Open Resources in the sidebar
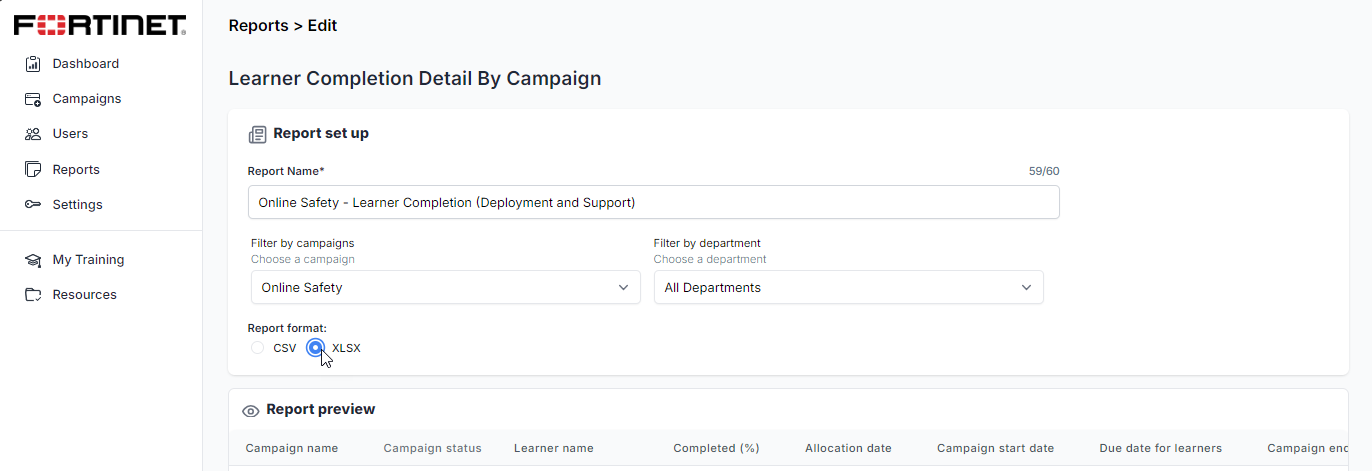The image size is (1372, 471). click(x=85, y=295)
